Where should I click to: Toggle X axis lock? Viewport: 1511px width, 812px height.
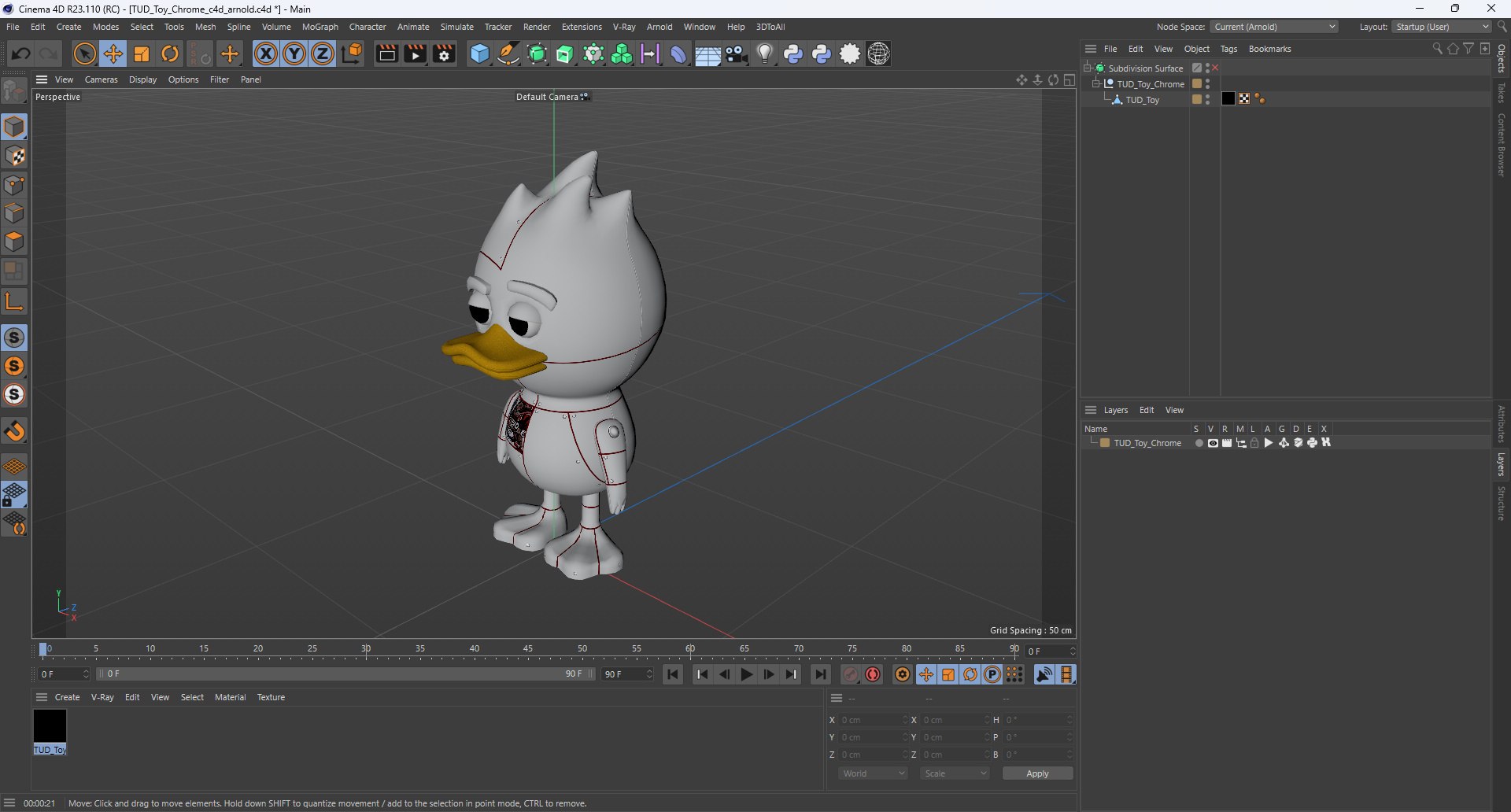tap(266, 54)
